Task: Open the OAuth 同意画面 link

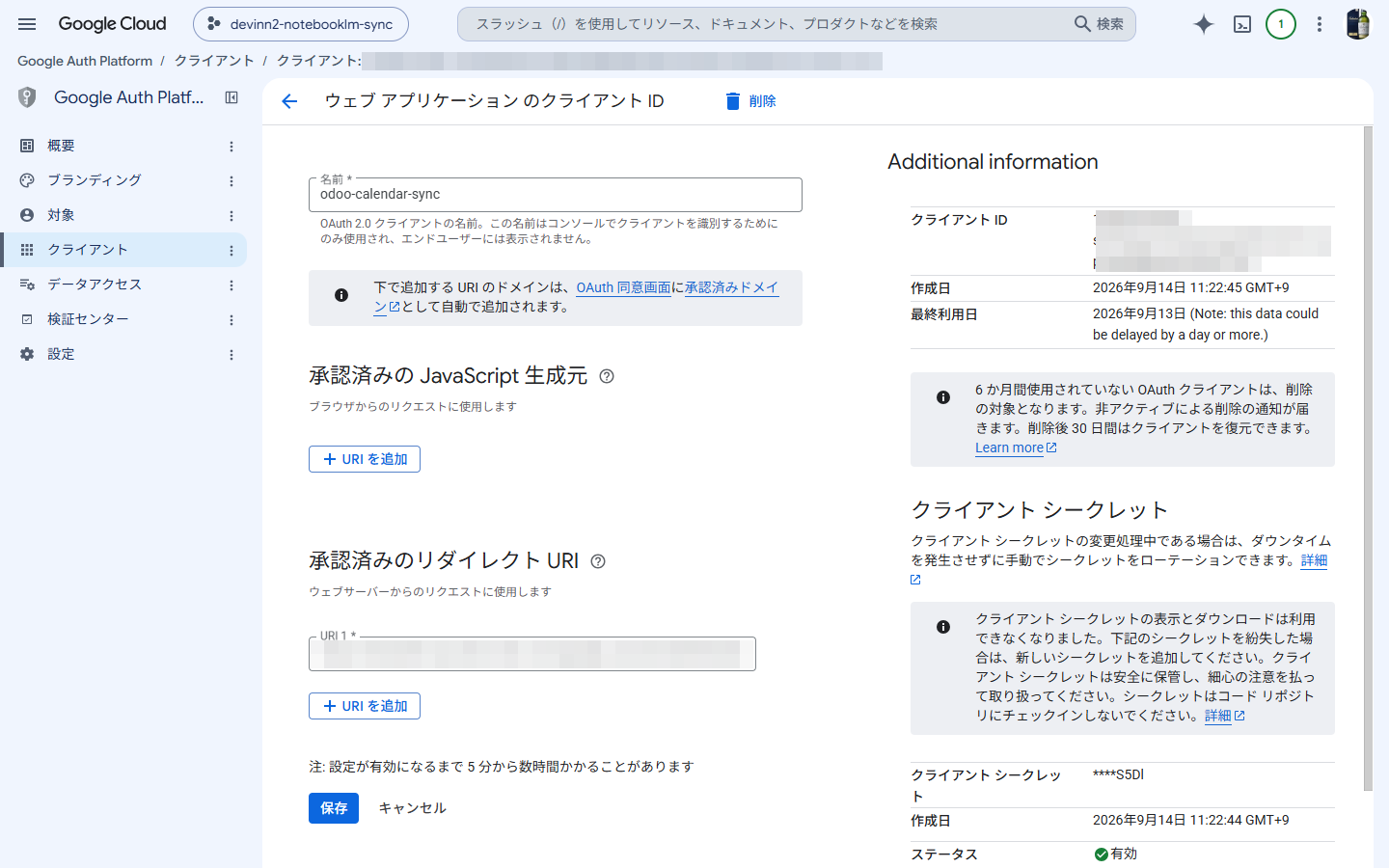Action: [x=623, y=287]
